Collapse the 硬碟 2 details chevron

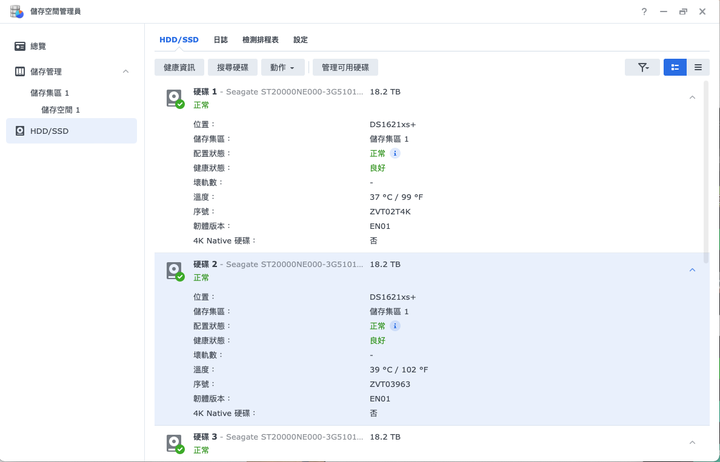tap(692, 270)
